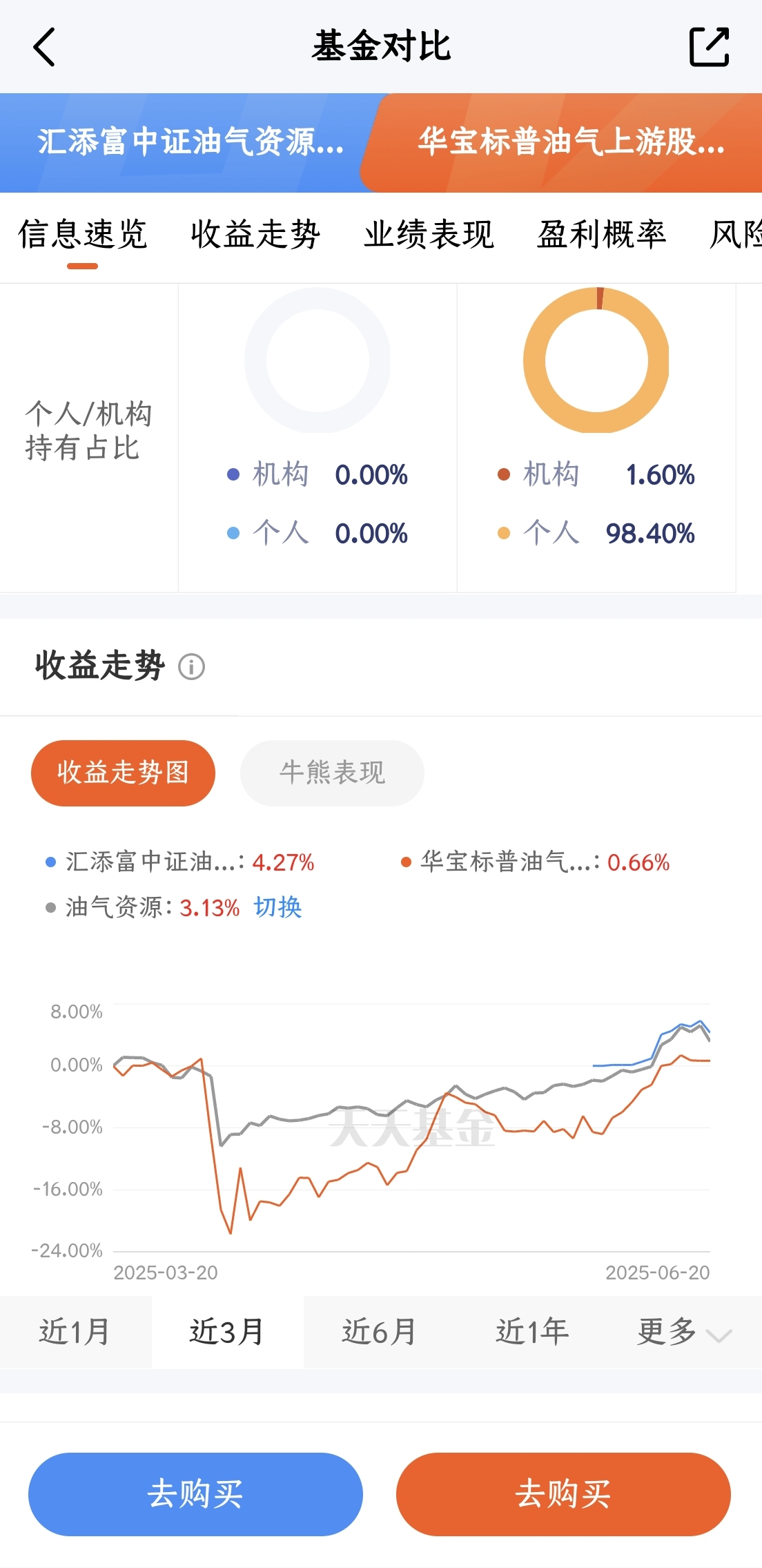Viewport: 762px width, 1568px height.
Task: Tap the orange 去购买 button
Action: [563, 1494]
